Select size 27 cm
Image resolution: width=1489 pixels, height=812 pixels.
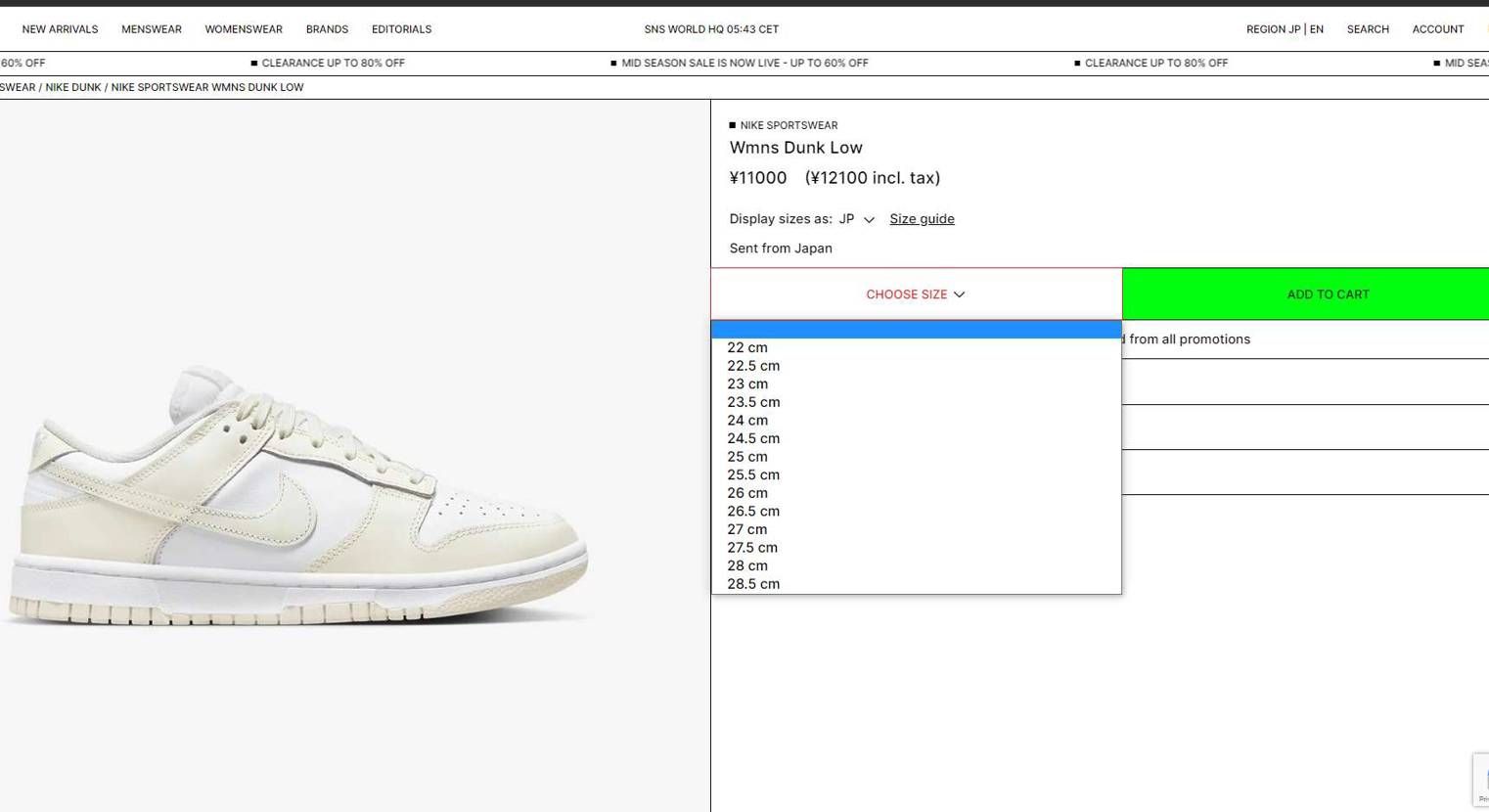tap(916, 529)
